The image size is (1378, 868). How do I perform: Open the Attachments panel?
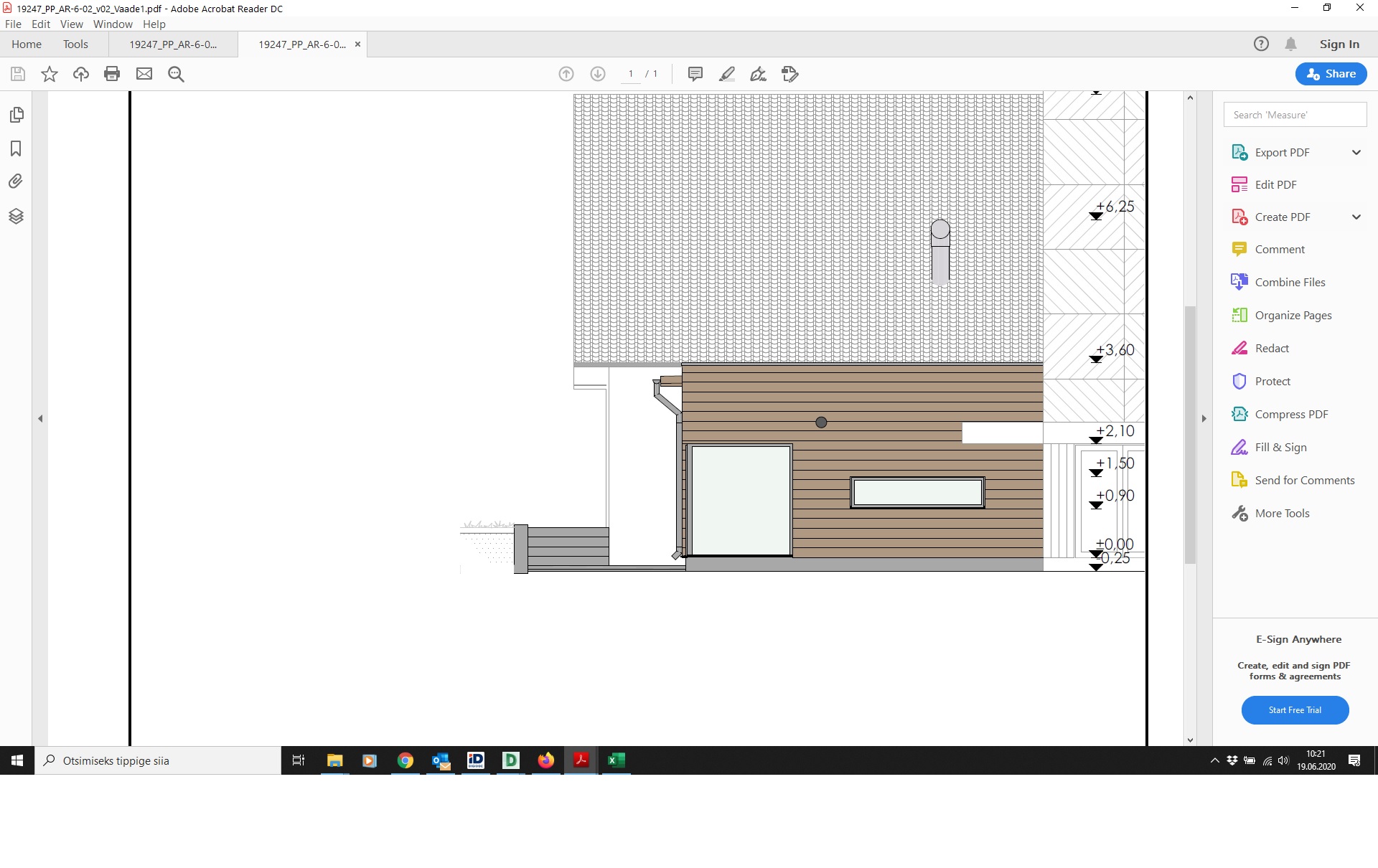17,181
